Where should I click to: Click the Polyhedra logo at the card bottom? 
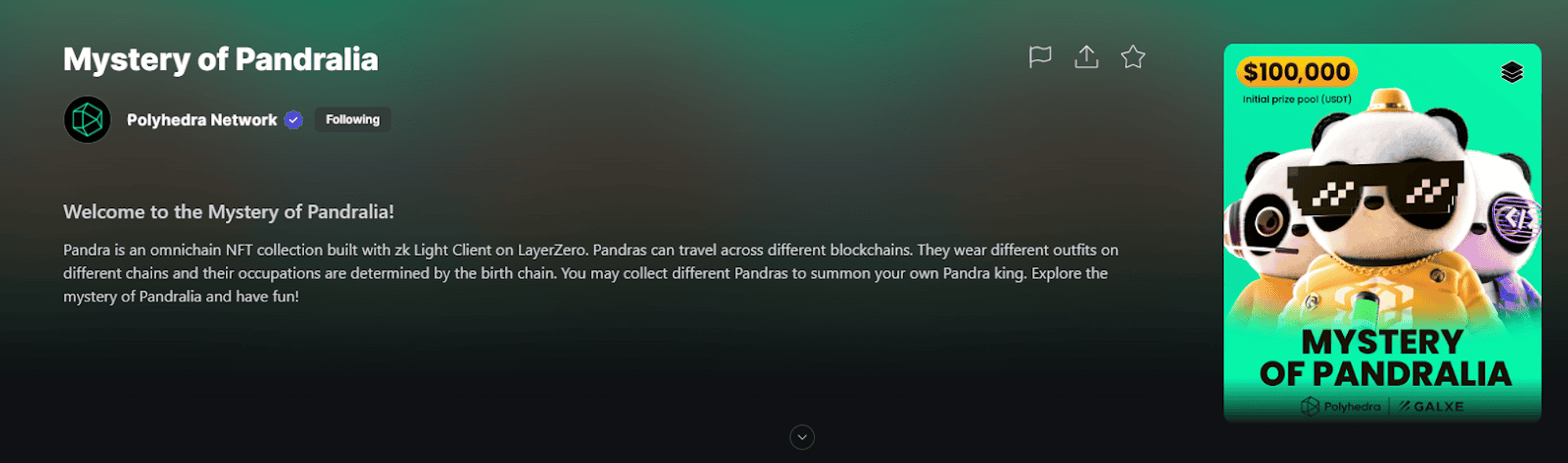click(1341, 406)
